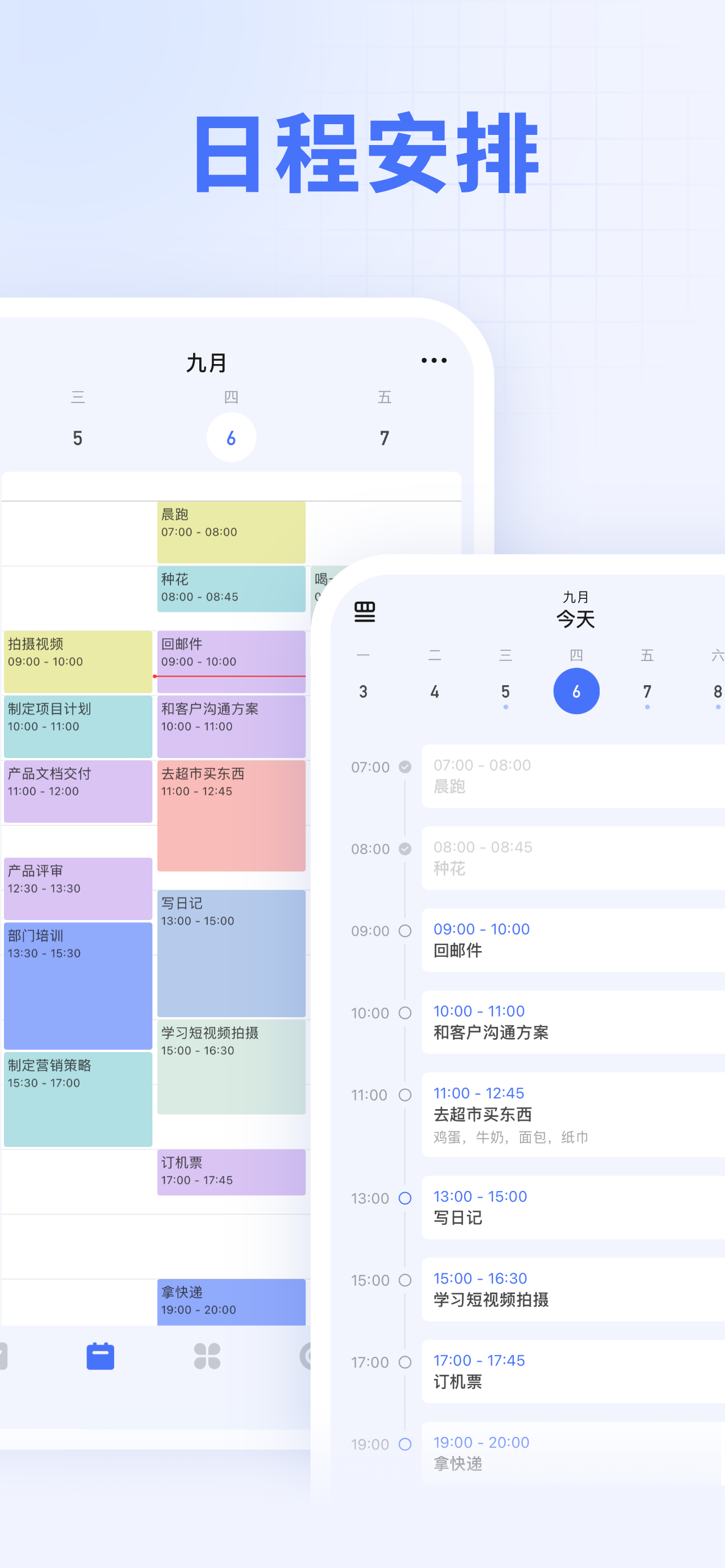Select date 3 in right calendar
The height and width of the screenshot is (1568, 725).
pyautogui.click(x=364, y=691)
